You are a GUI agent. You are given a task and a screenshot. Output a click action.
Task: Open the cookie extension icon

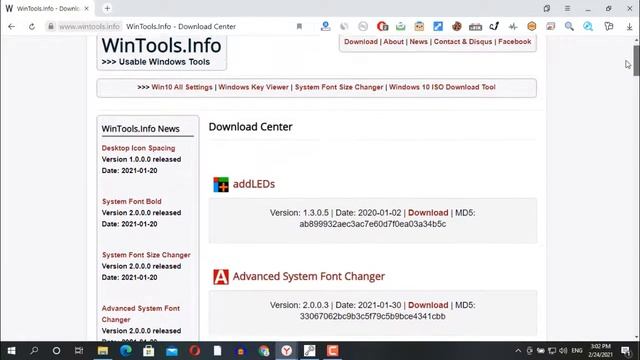click(x=456, y=27)
